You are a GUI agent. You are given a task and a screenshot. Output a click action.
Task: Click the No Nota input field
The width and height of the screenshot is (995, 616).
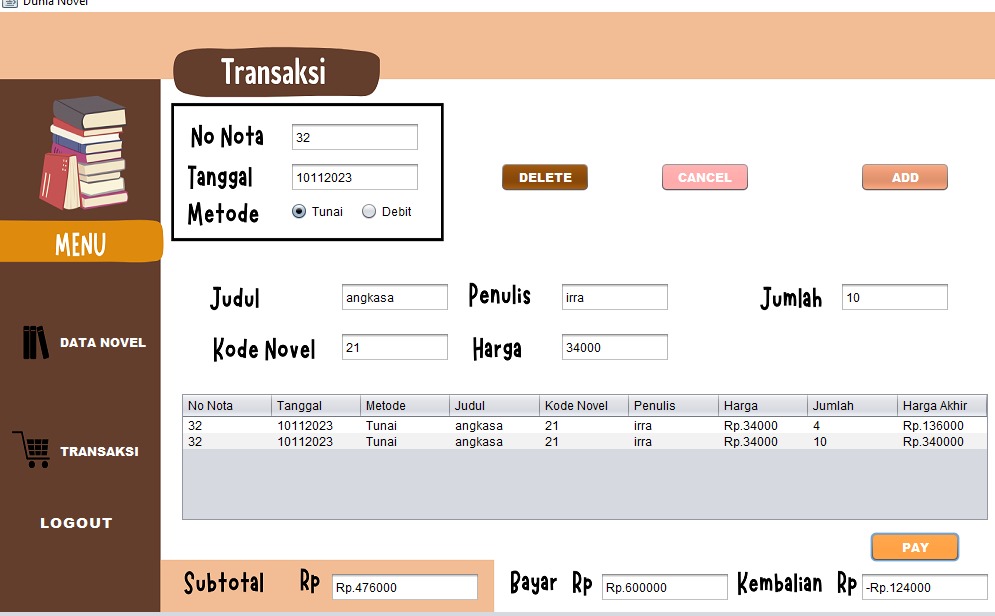[x=354, y=137]
